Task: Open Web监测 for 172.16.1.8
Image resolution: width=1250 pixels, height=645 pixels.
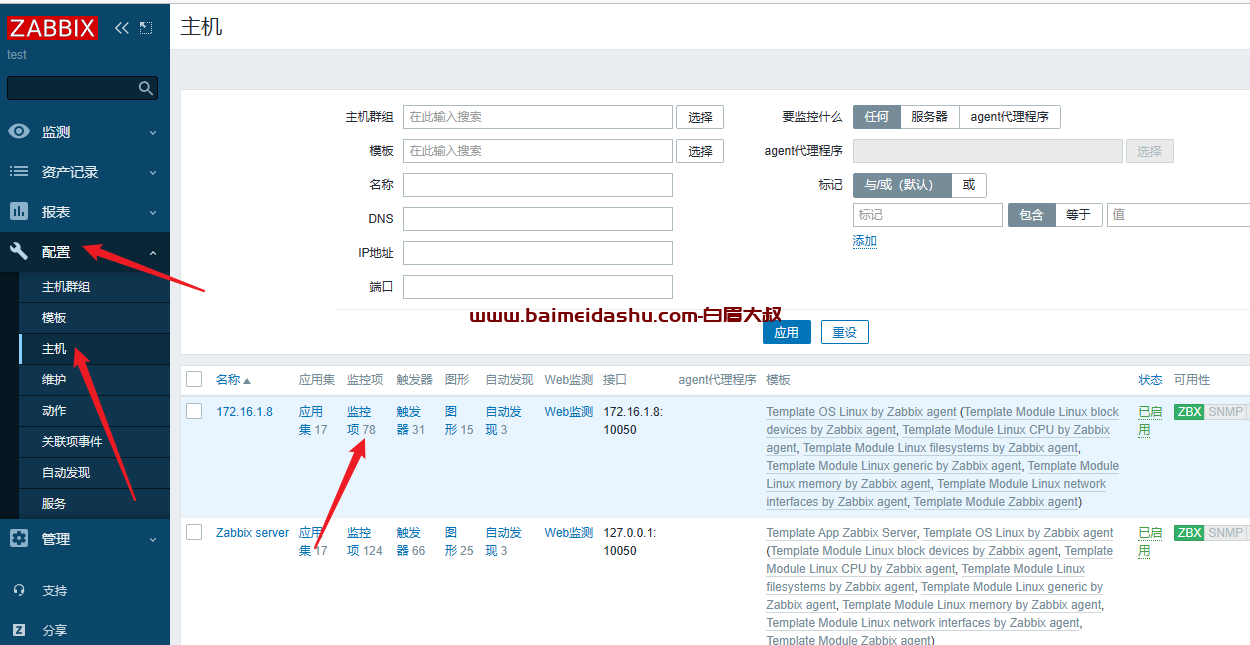Action: pos(569,412)
